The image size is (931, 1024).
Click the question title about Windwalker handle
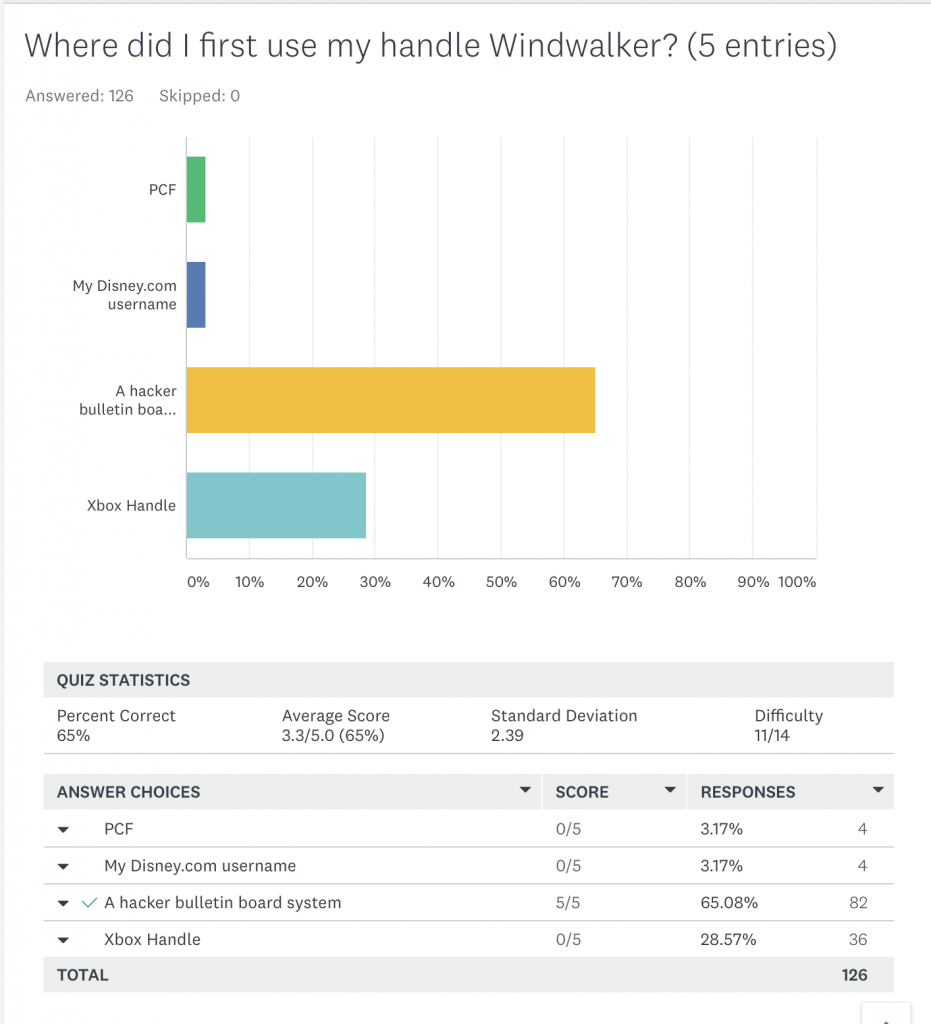(430, 46)
